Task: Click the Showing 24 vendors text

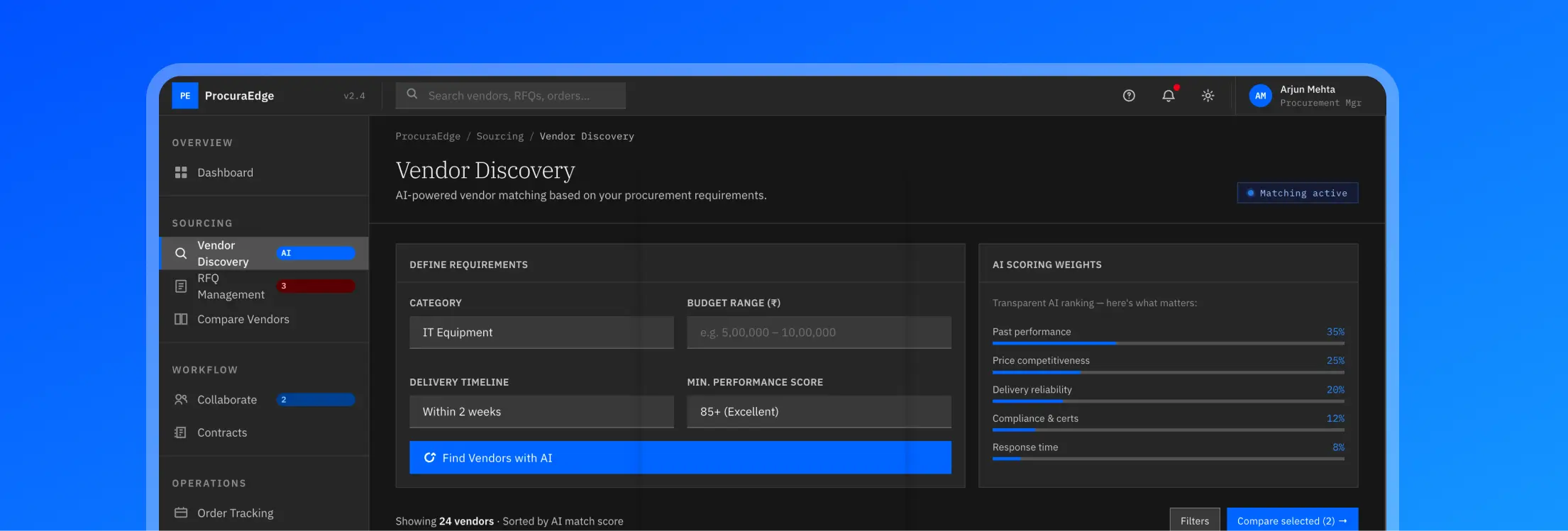Action: (445, 521)
